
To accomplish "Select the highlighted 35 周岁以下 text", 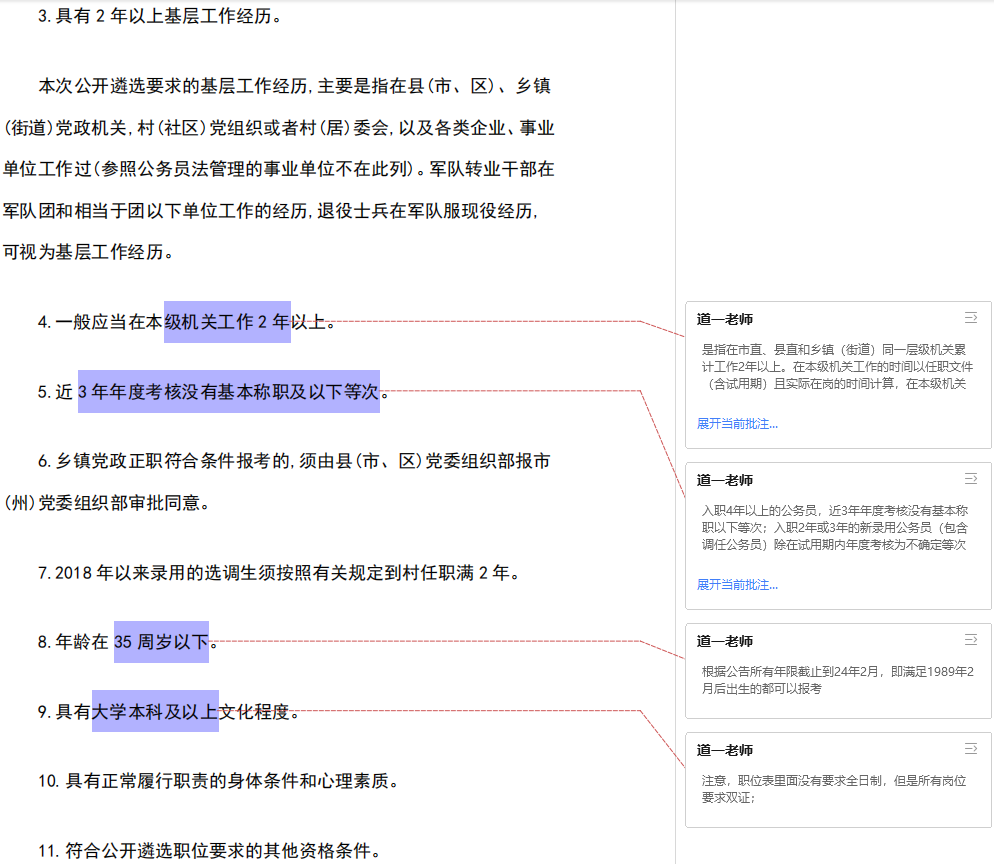I will [x=161, y=642].
